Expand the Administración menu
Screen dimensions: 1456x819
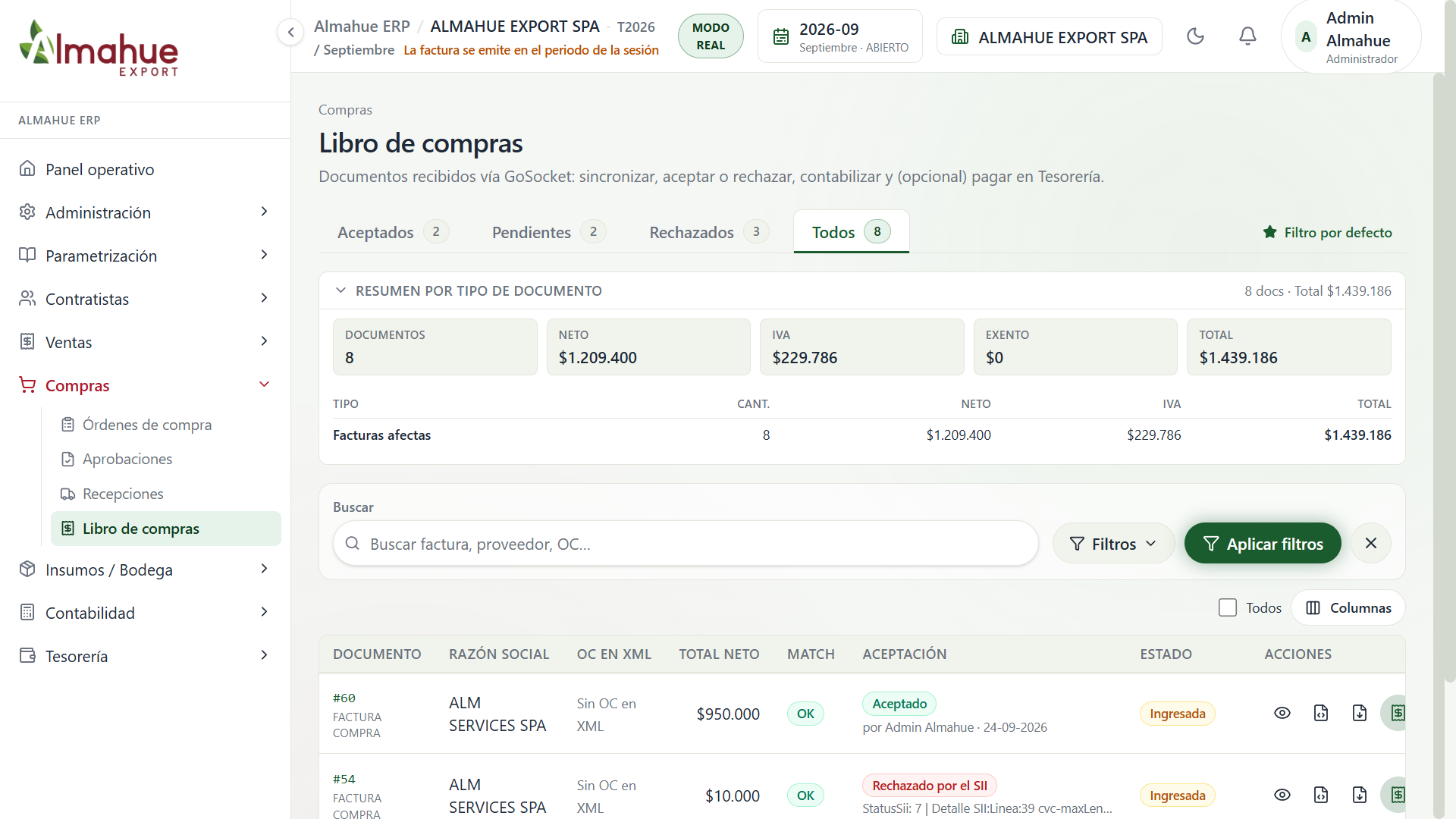point(145,212)
